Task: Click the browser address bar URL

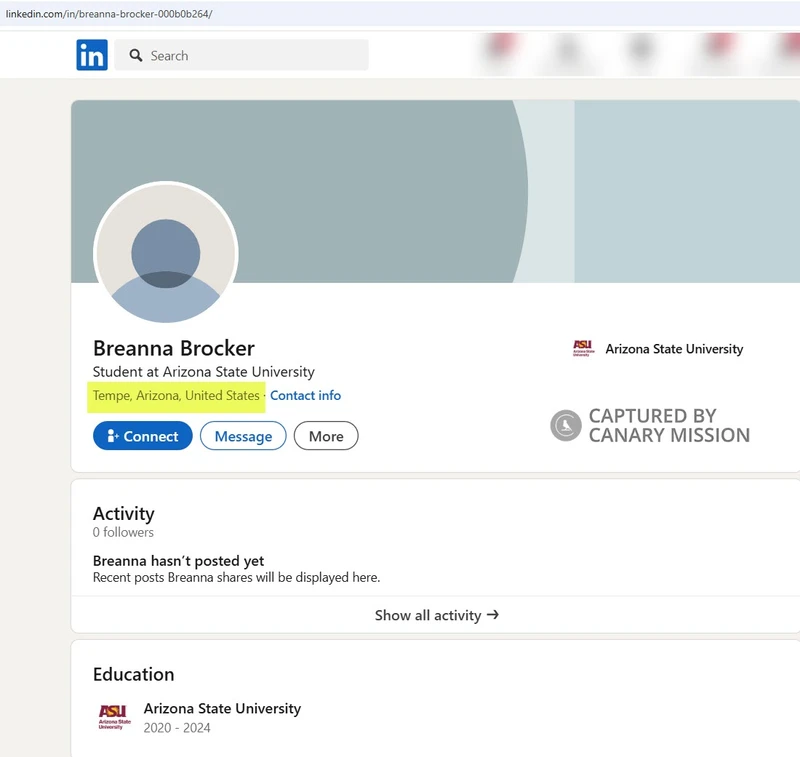Action: coord(109,14)
